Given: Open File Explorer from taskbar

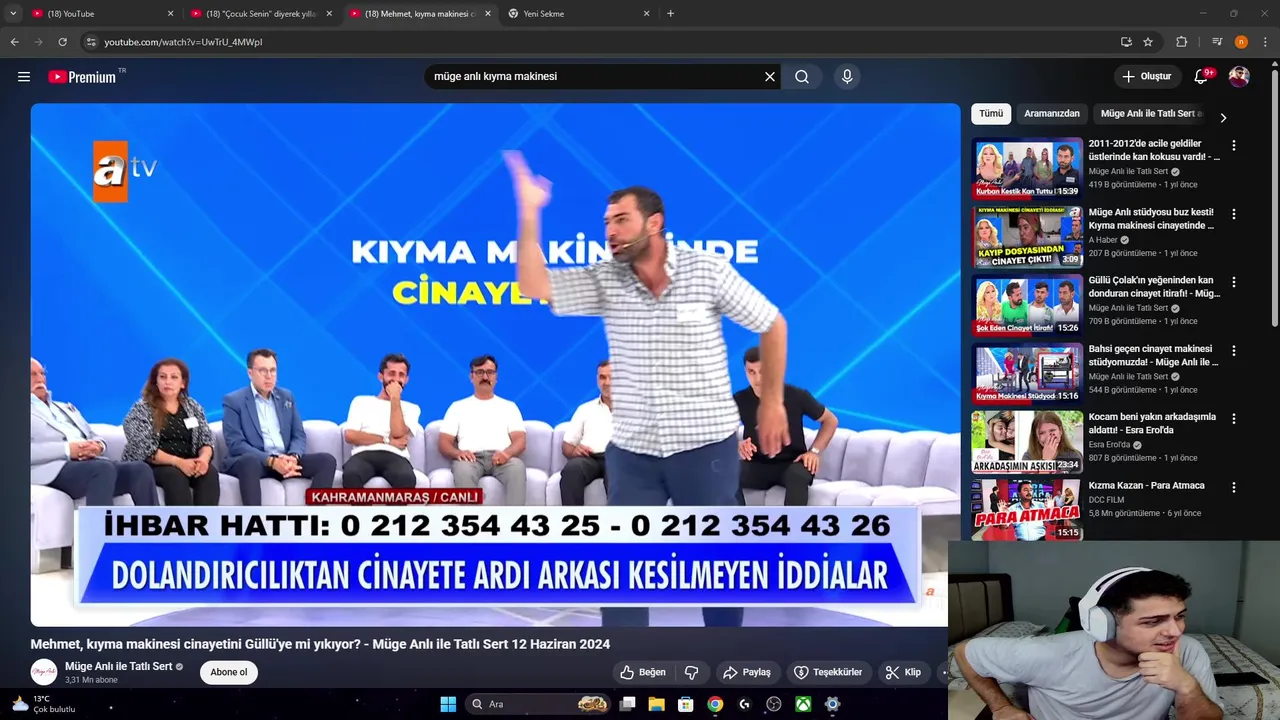Looking at the screenshot, I should click(656, 704).
